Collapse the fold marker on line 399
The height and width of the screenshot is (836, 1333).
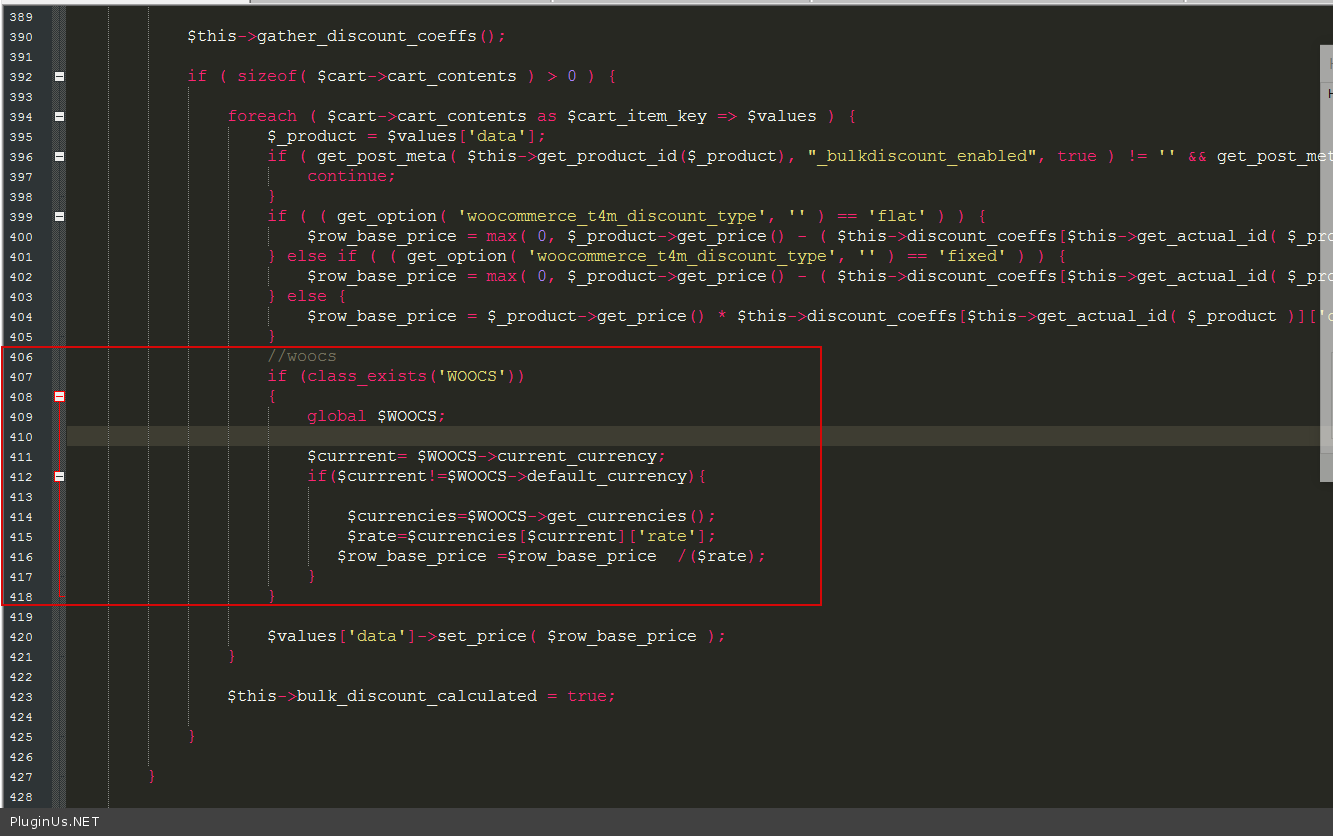pos(59,216)
